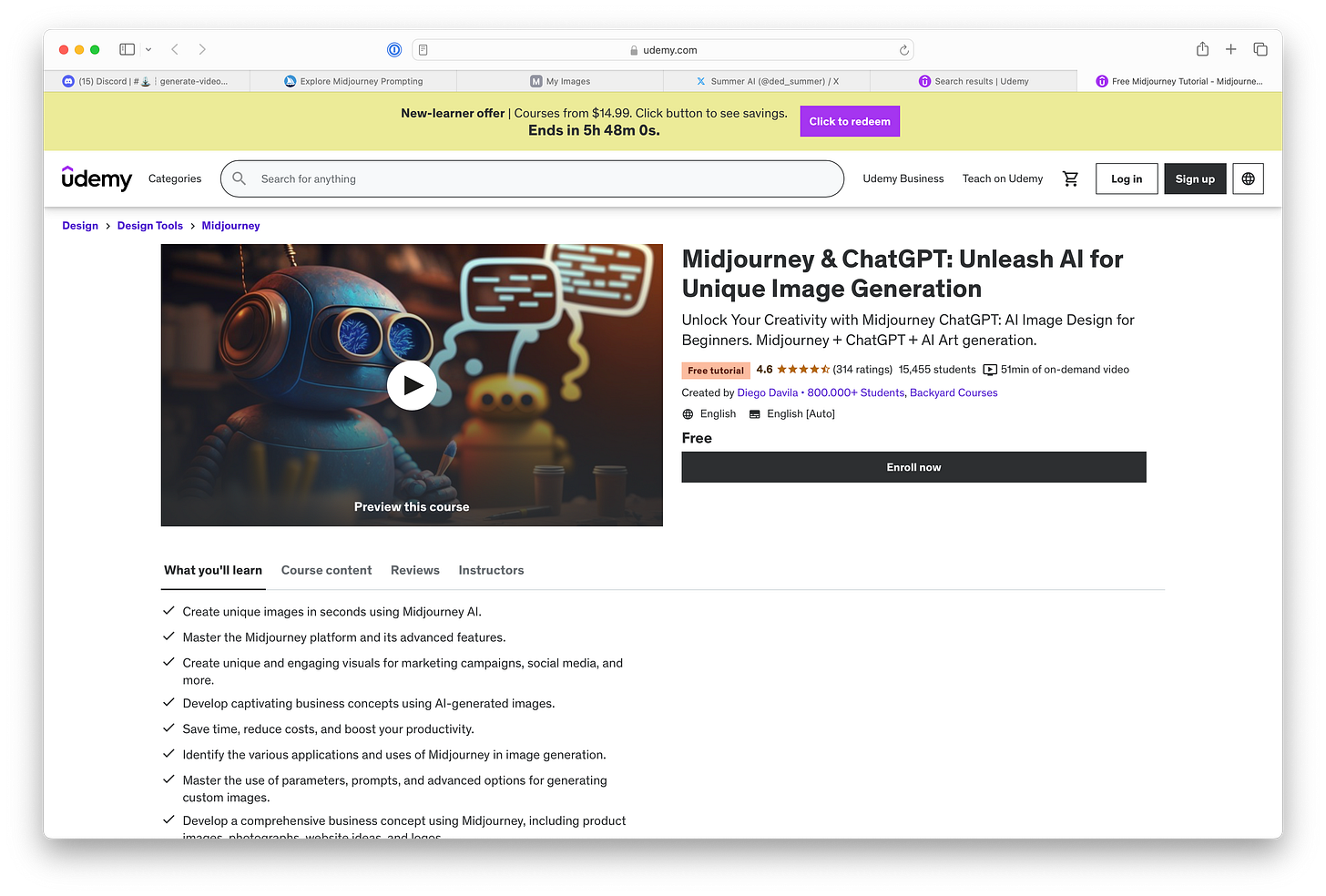Go to the Udemy home logo
Screen dimensions: 1326x896
(97, 178)
